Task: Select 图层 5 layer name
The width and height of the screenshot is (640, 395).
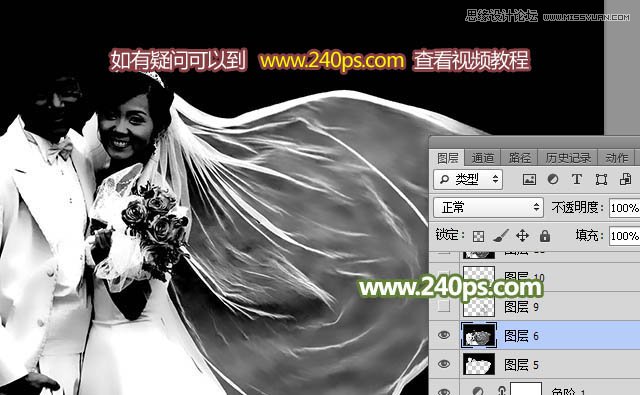Action: [x=522, y=365]
